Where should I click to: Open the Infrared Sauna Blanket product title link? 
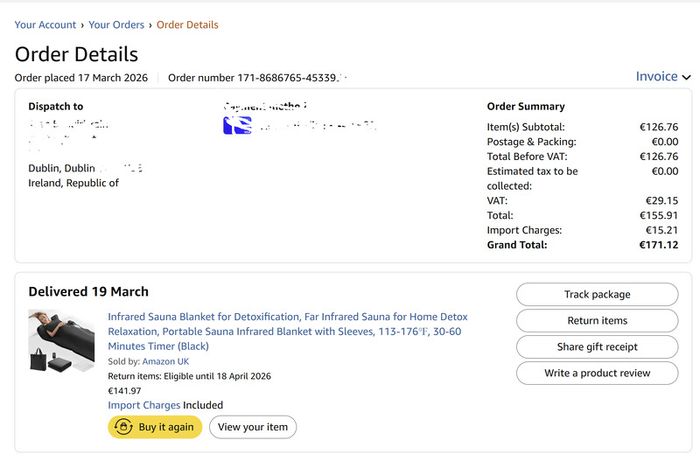[288, 331]
